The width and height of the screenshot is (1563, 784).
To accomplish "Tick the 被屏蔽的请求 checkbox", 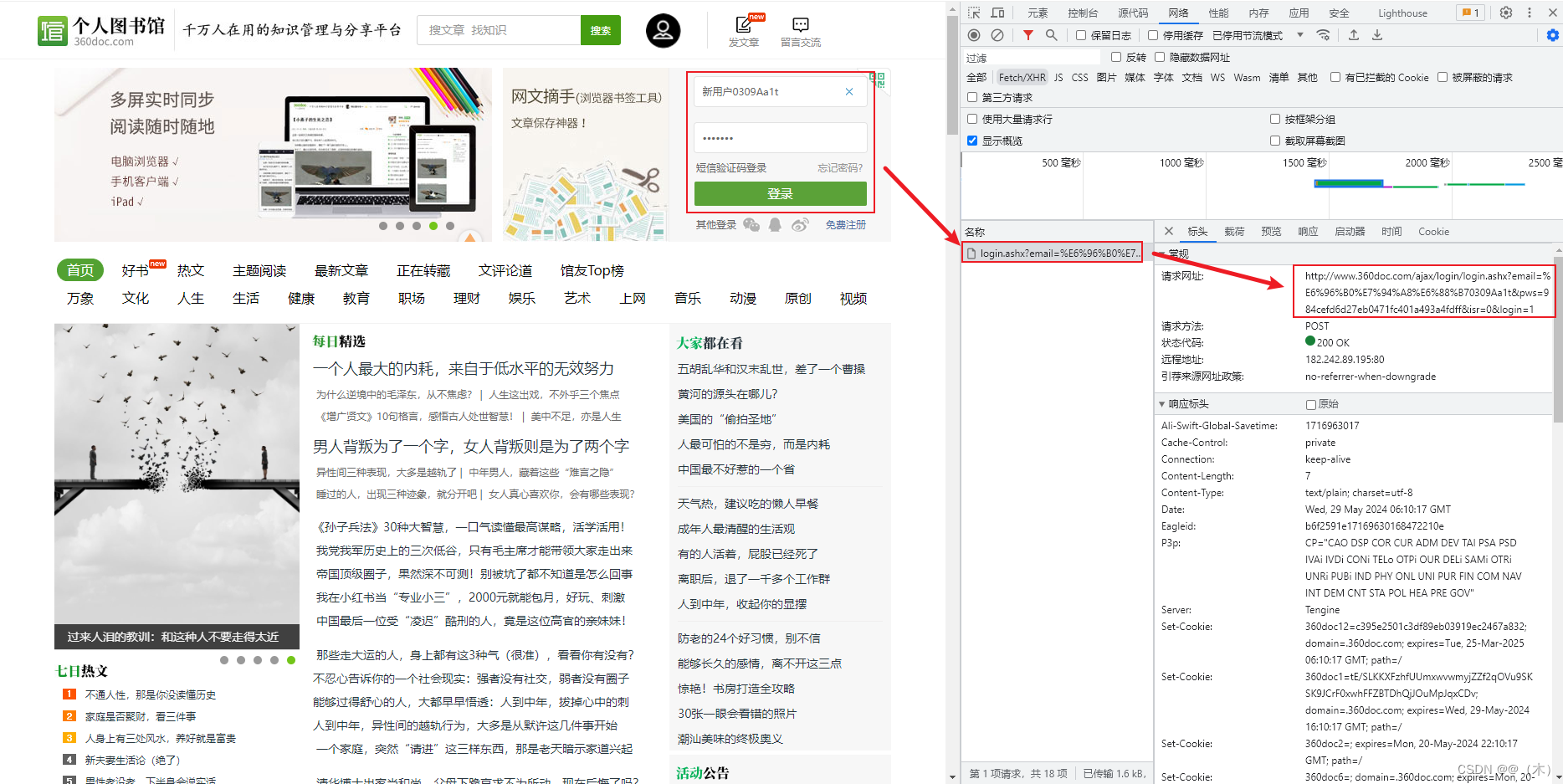I will [x=1443, y=77].
